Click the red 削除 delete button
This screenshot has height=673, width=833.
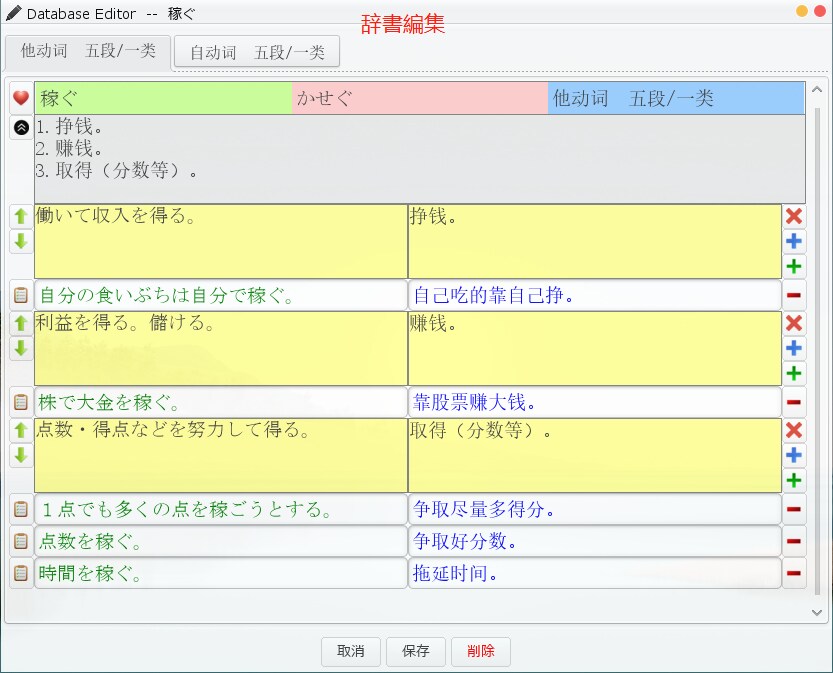[481, 651]
